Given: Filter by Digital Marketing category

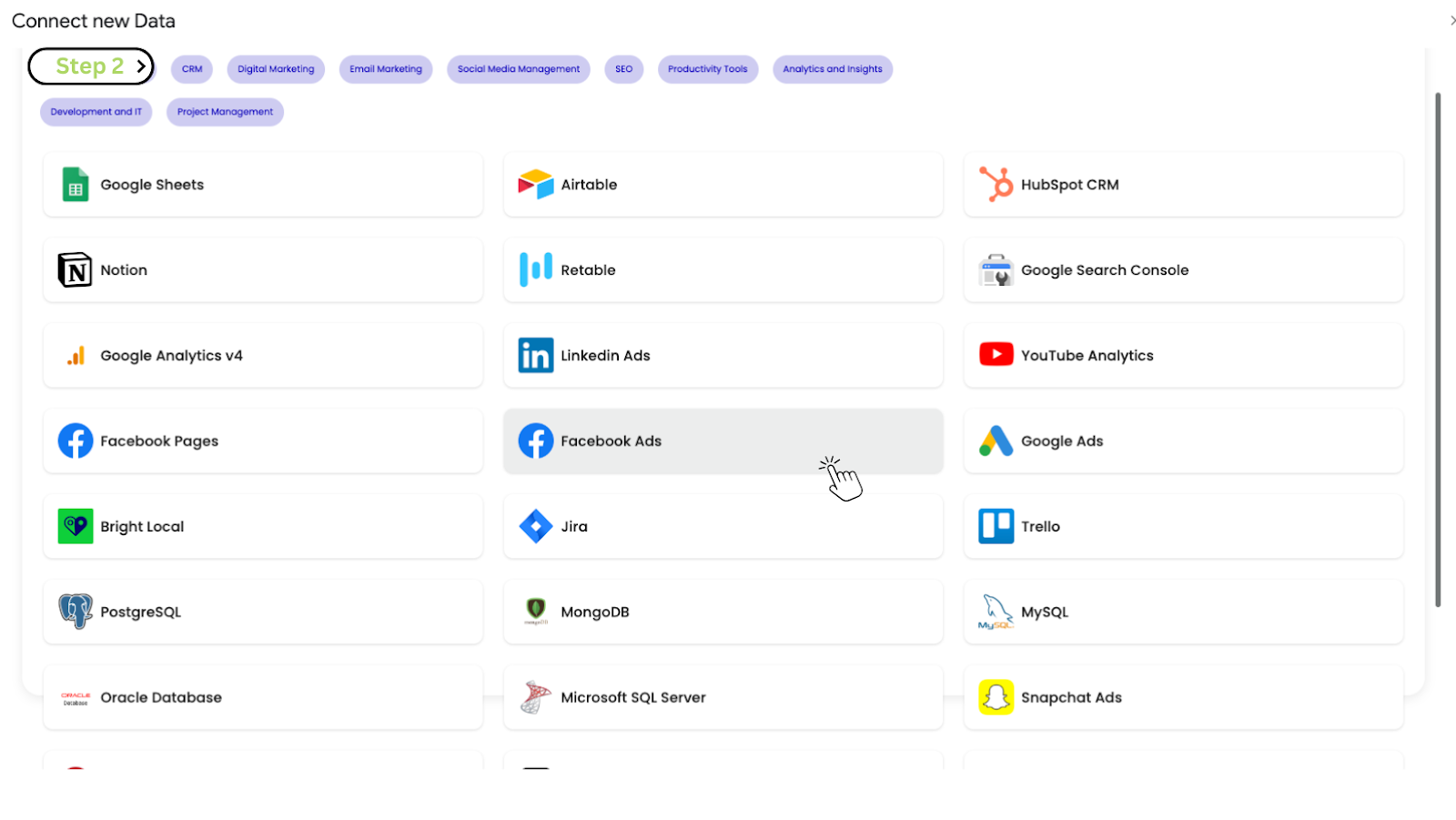Looking at the screenshot, I should 276,69.
